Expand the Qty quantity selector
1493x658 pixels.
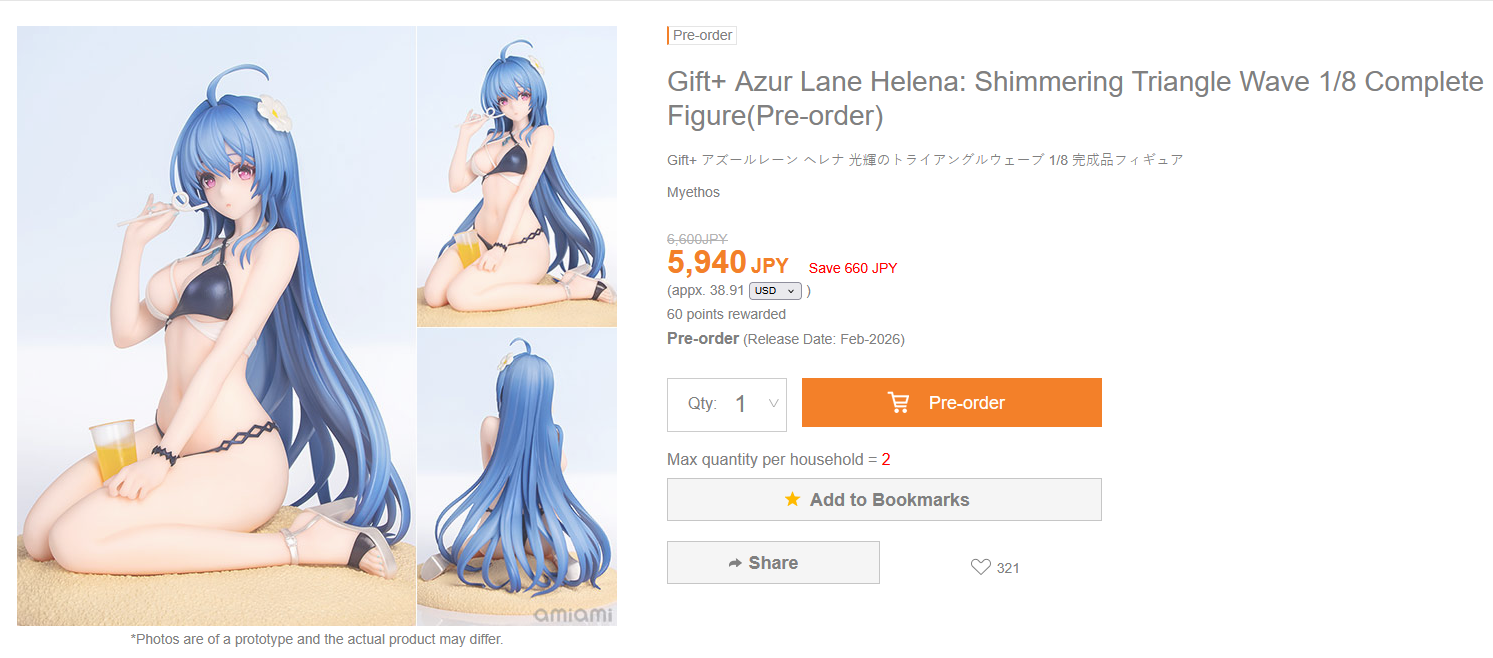pyautogui.click(x=727, y=404)
